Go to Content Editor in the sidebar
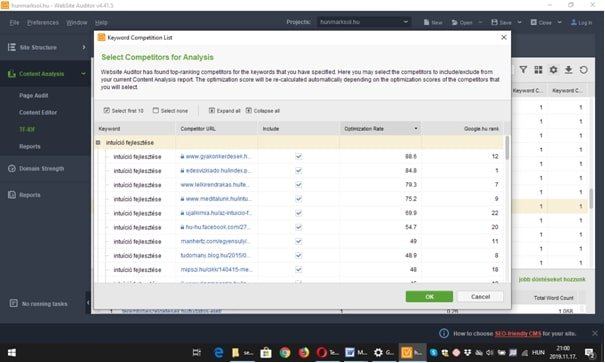 (38, 112)
